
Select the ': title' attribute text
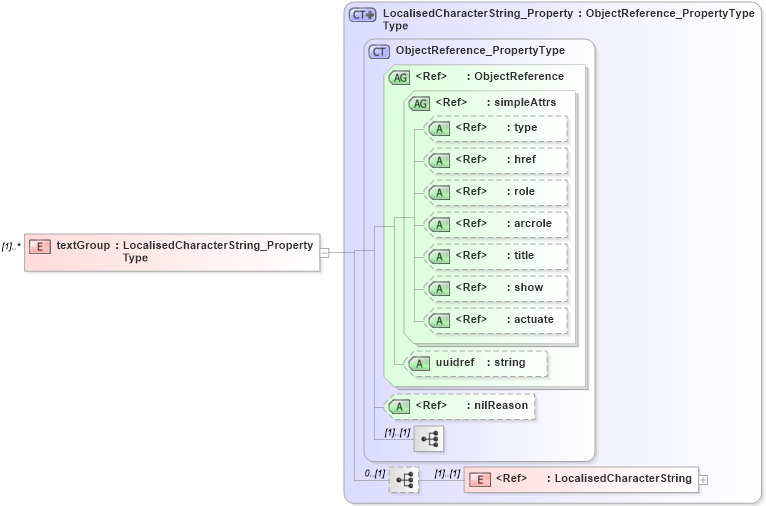pyautogui.click(x=520, y=255)
